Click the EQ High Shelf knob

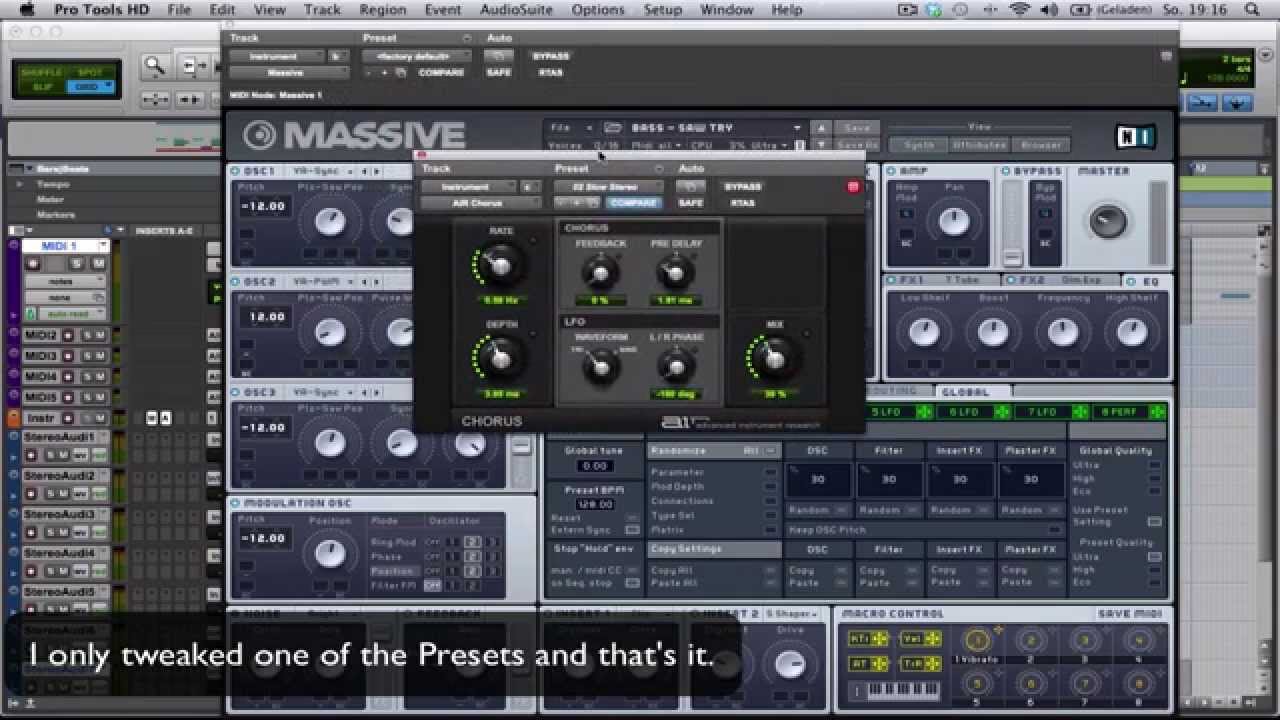(x=1132, y=332)
